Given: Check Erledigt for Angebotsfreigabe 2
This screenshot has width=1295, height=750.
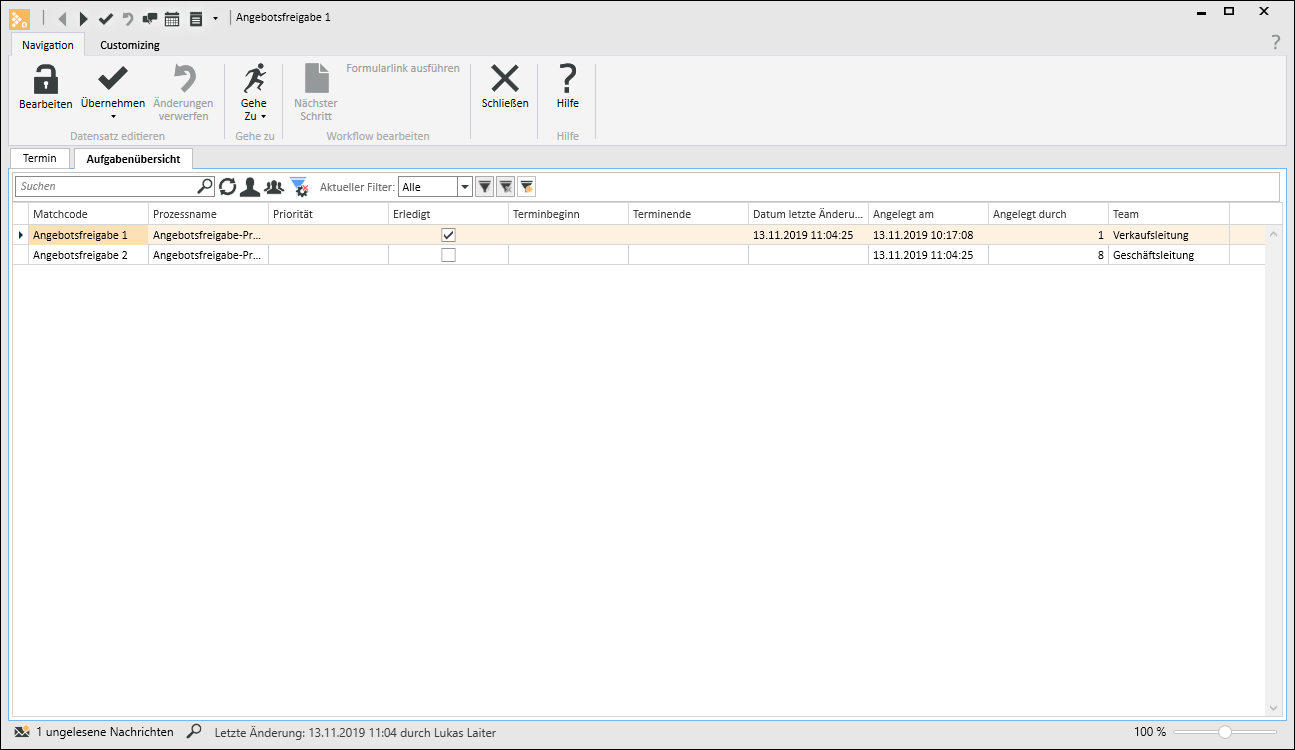Looking at the screenshot, I should 448,255.
